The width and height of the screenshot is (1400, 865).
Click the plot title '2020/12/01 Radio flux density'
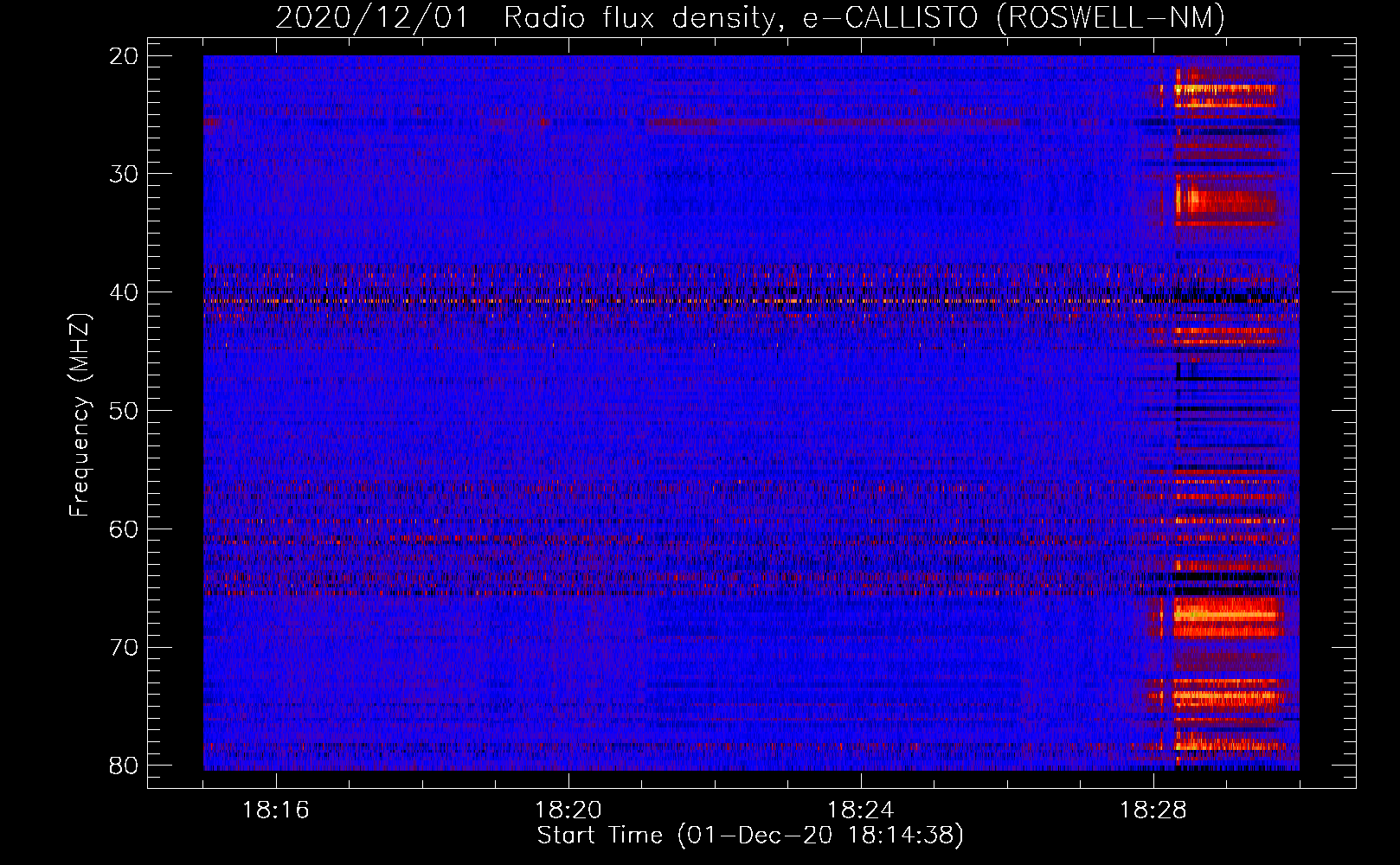click(750, 17)
